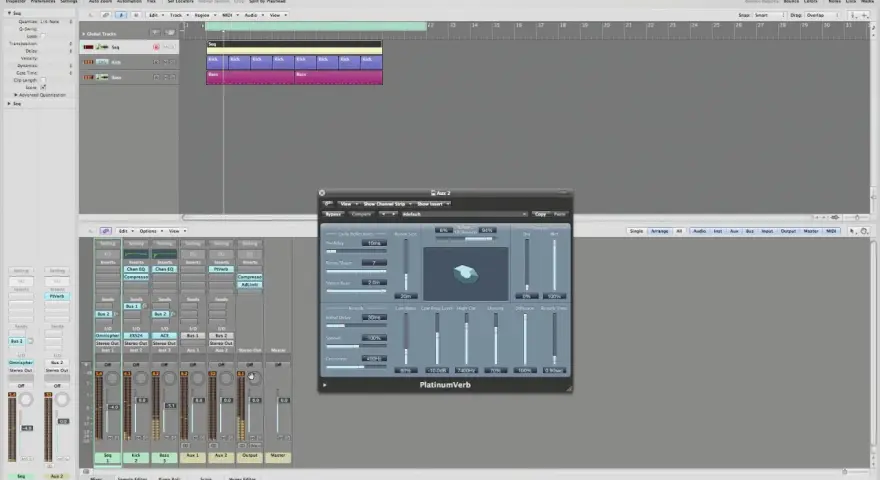This screenshot has width=880, height=480.
Task: Click the pointer tool selector at the arrange top right
Action: click(x=854, y=15)
